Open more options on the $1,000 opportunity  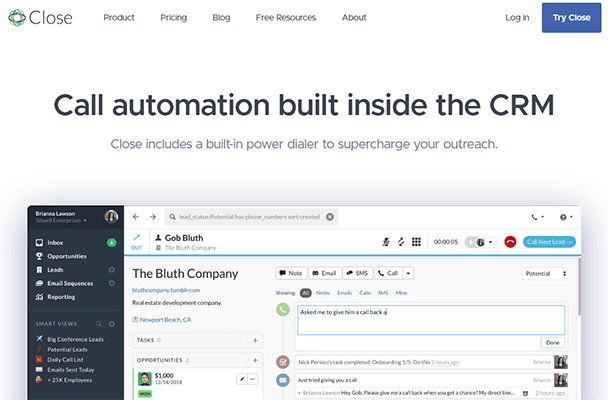[253, 379]
